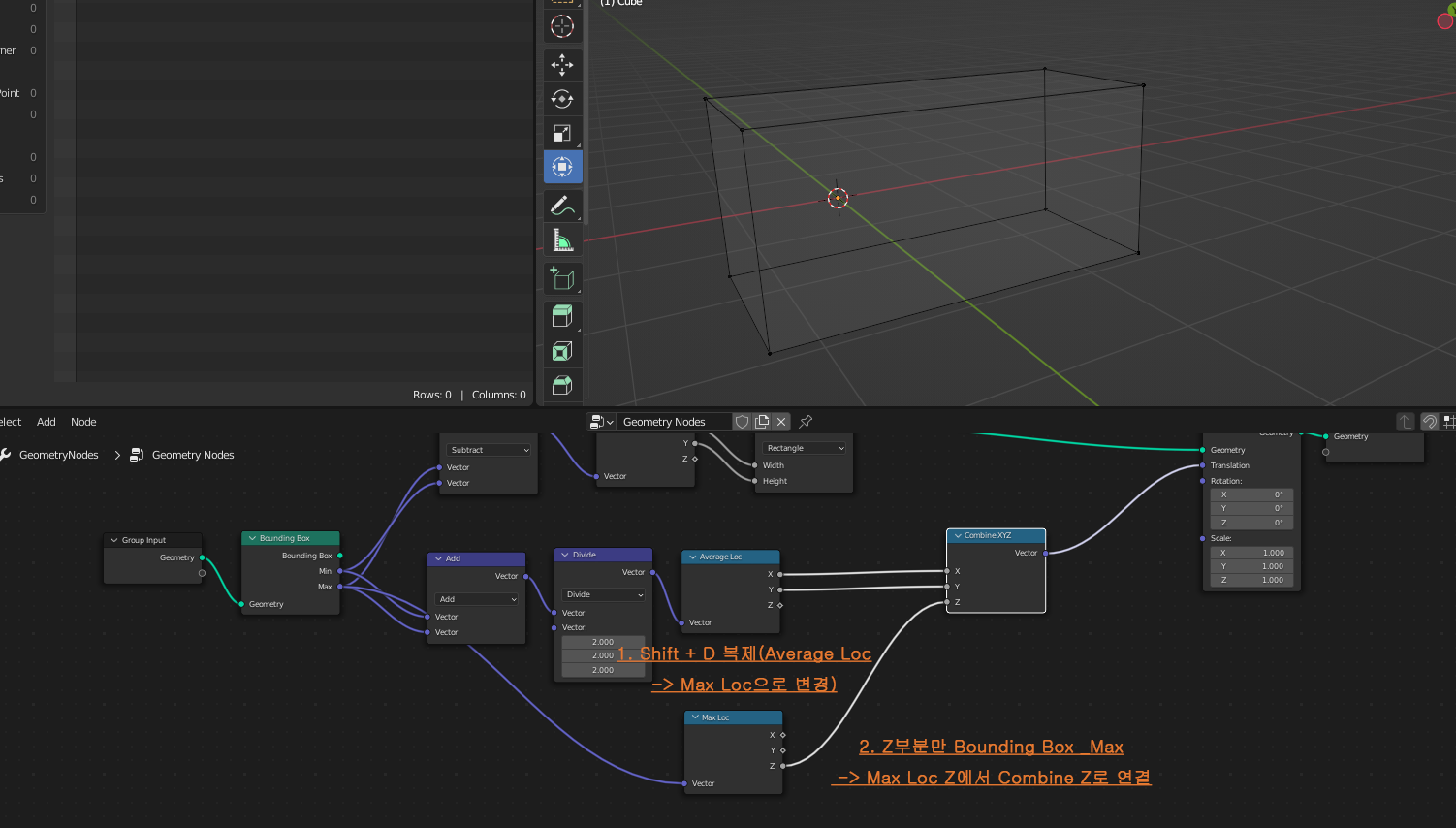Click the first 2.000 divide vector field
1456x828 pixels.
(603, 642)
